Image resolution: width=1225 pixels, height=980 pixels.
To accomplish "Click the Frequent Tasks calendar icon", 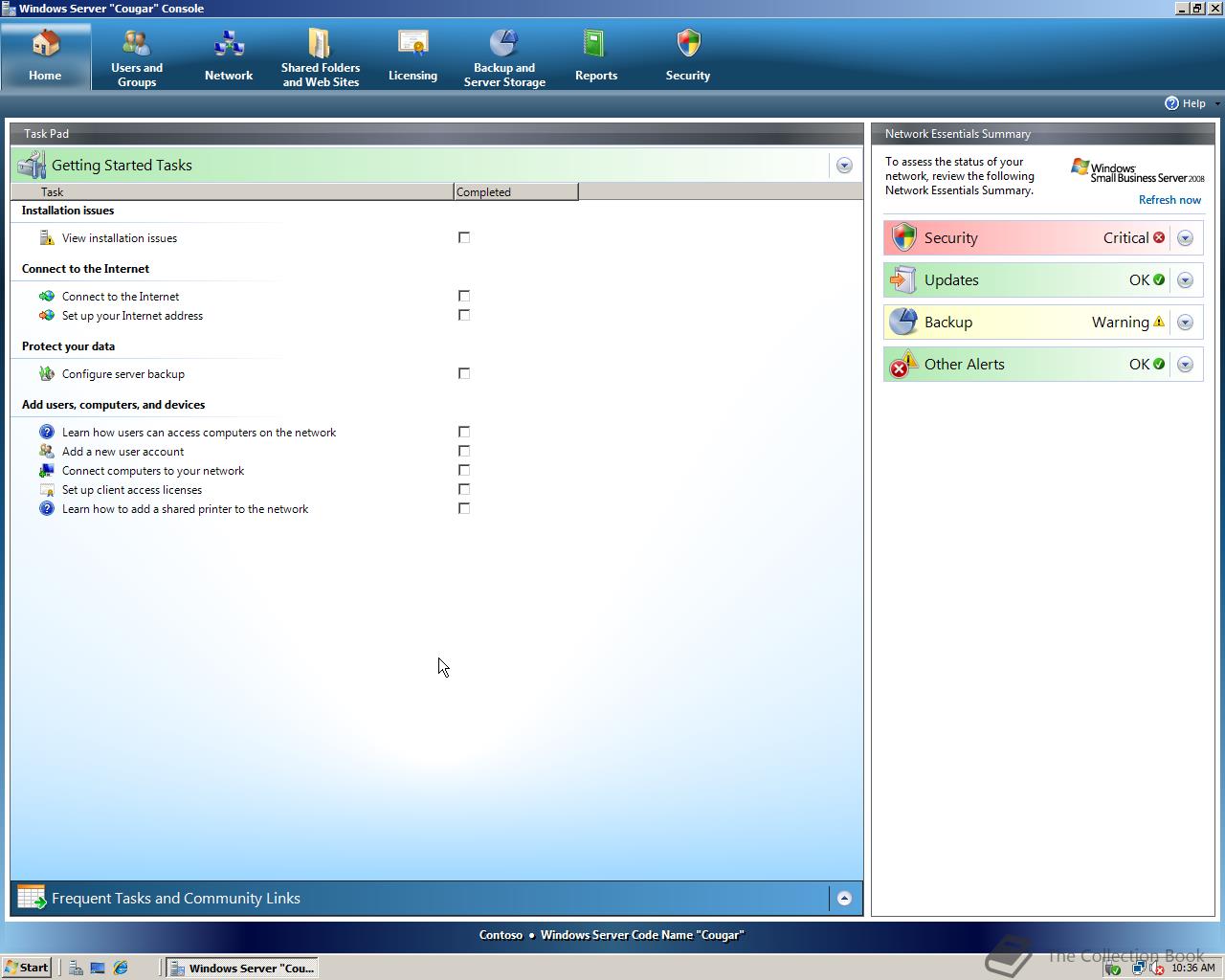I will 32,898.
